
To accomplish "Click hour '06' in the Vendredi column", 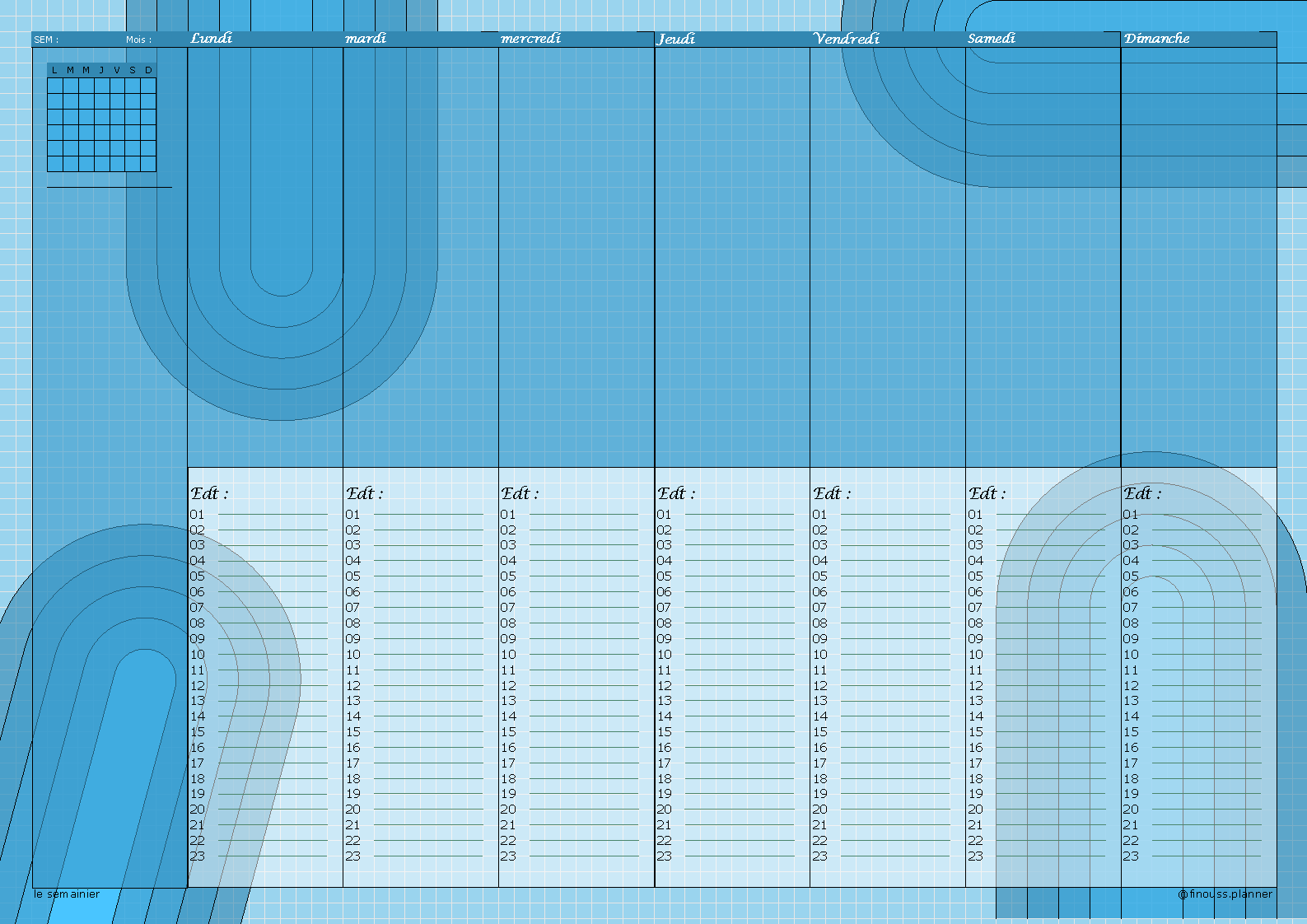I will click(x=820, y=592).
